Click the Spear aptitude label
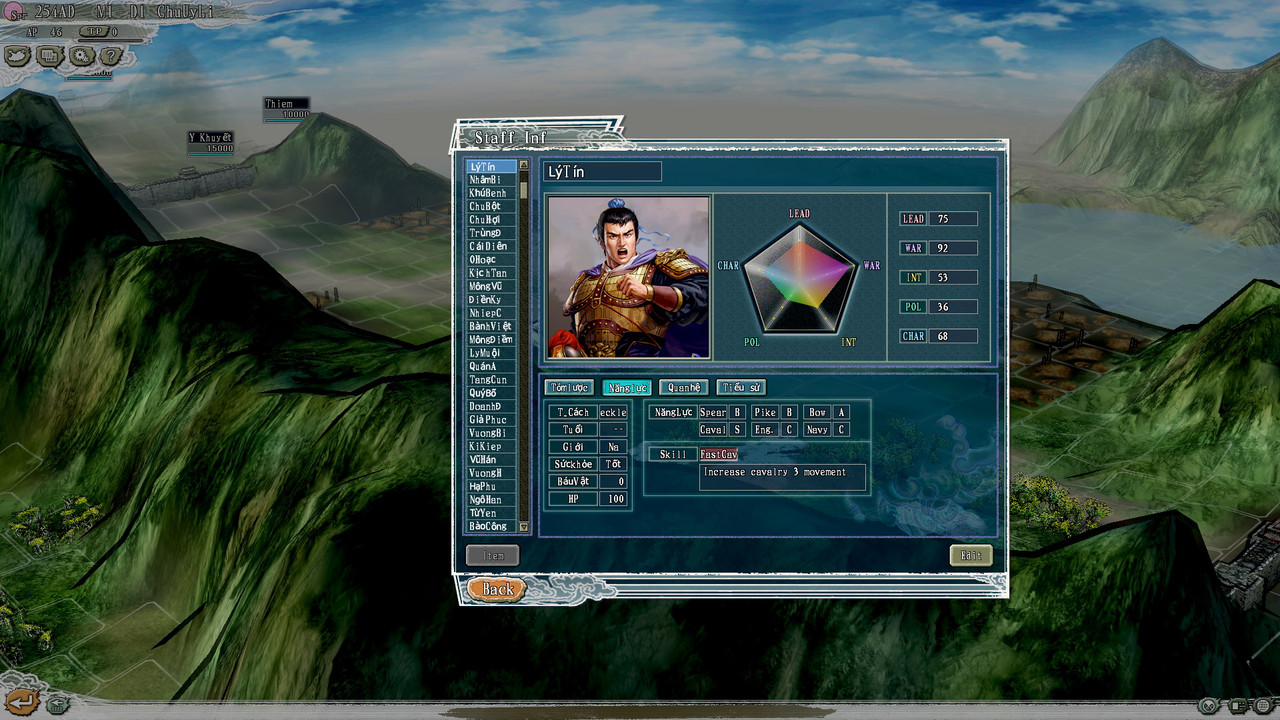Image resolution: width=1280 pixels, height=720 pixels. 713,412
